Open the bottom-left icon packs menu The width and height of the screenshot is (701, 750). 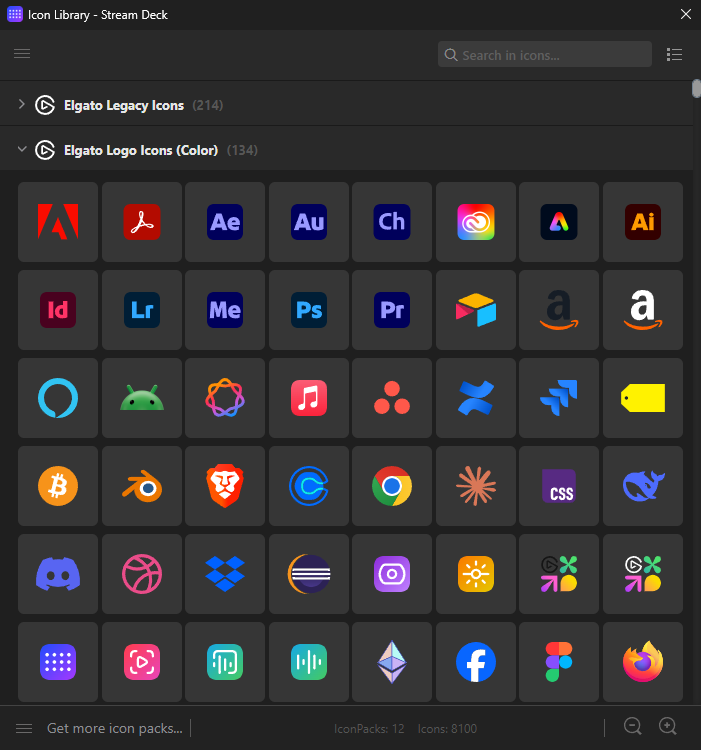click(x=24, y=728)
